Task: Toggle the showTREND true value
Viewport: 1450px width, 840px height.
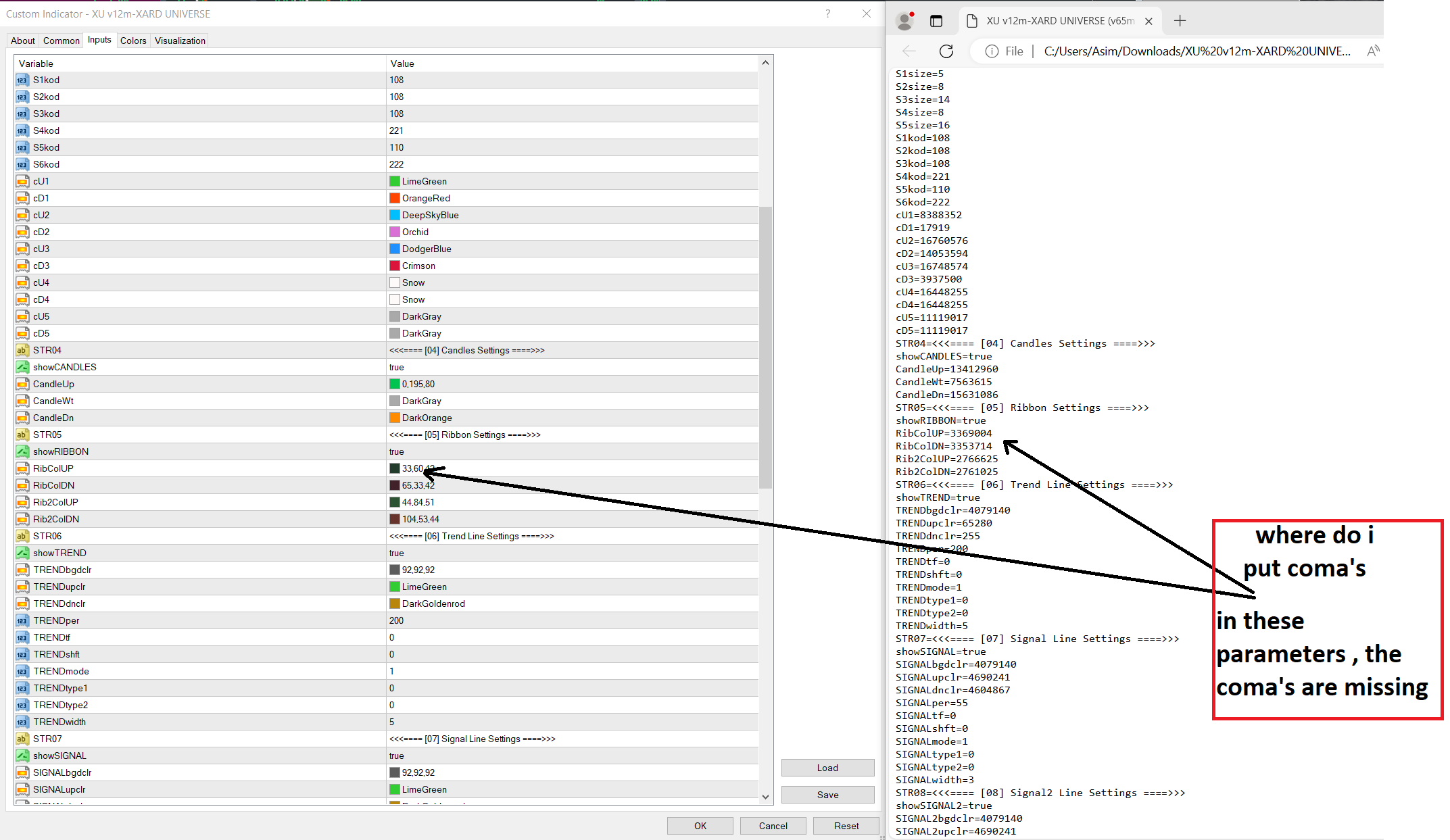Action: pyautogui.click(x=397, y=553)
